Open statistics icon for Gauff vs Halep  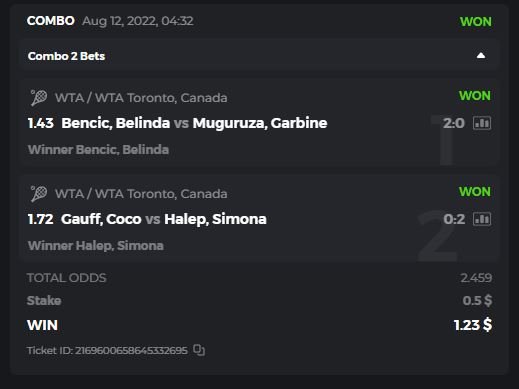482,219
